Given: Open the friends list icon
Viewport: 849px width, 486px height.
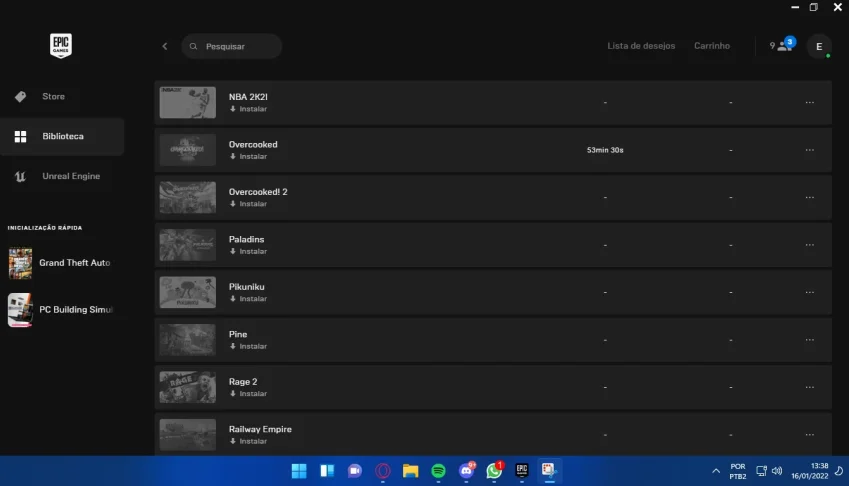Looking at the screenshot, I should point(782,45).
